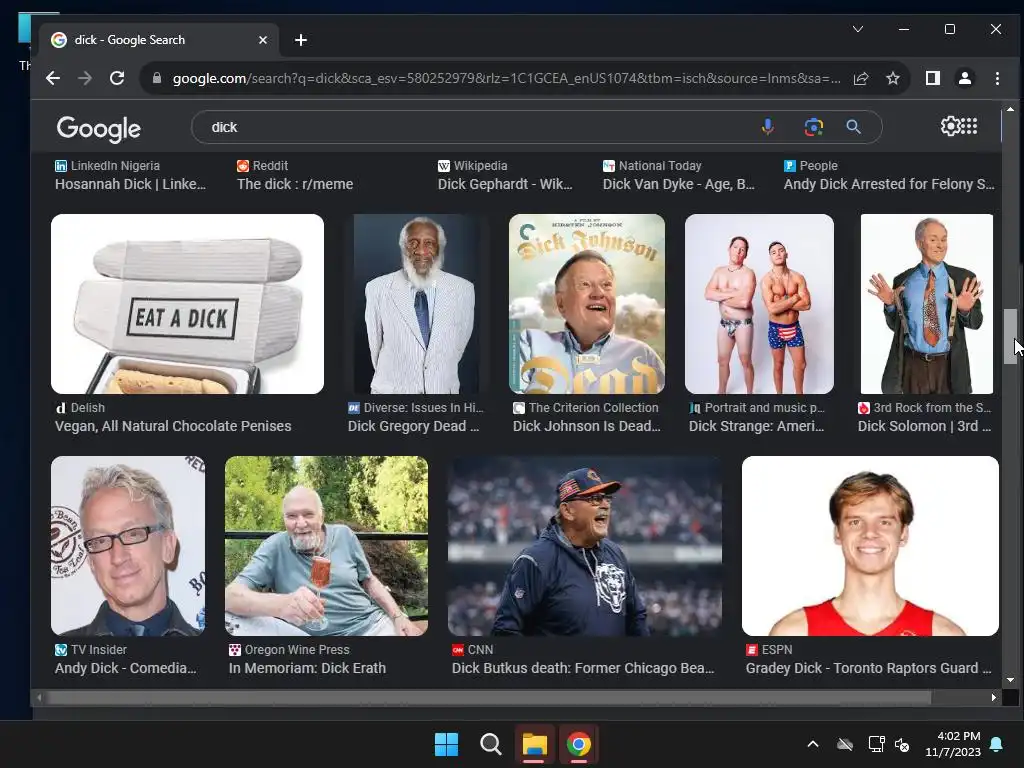Open the Google apps grid
This screenshot has height=768, width=1024.
(x=969, y=126)
